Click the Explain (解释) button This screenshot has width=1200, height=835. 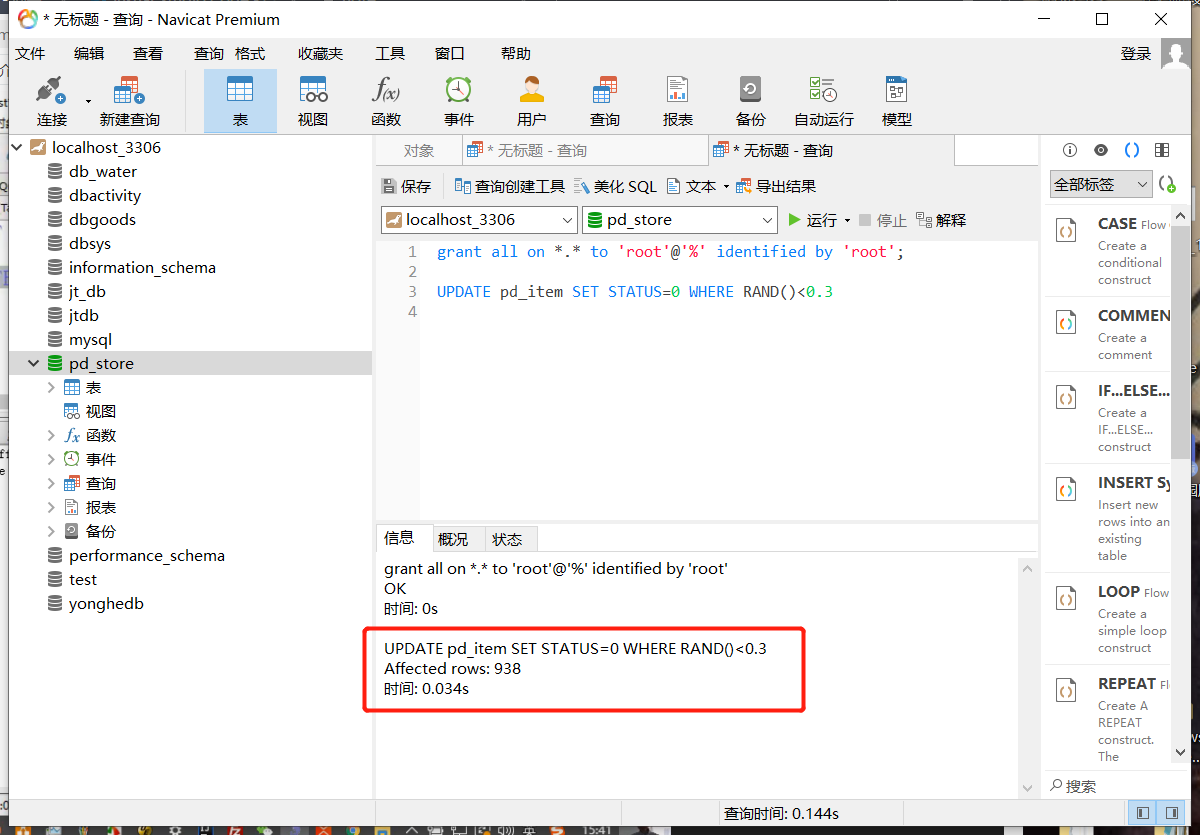coord(941,220)
